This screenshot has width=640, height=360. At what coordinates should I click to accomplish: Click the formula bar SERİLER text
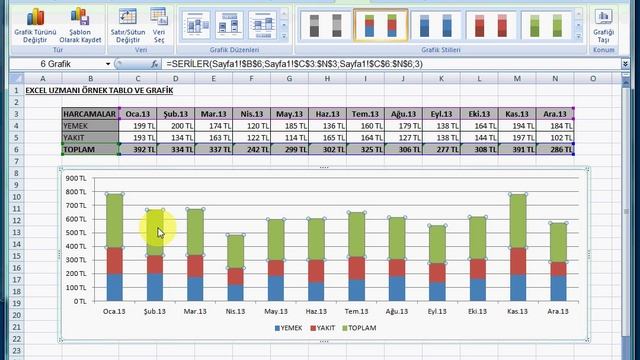click(294, 64)
